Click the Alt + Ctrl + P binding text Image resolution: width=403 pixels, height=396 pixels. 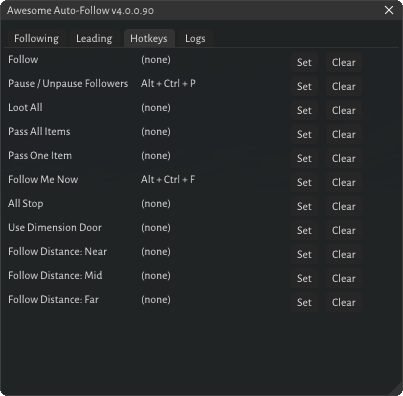(168, 83)
